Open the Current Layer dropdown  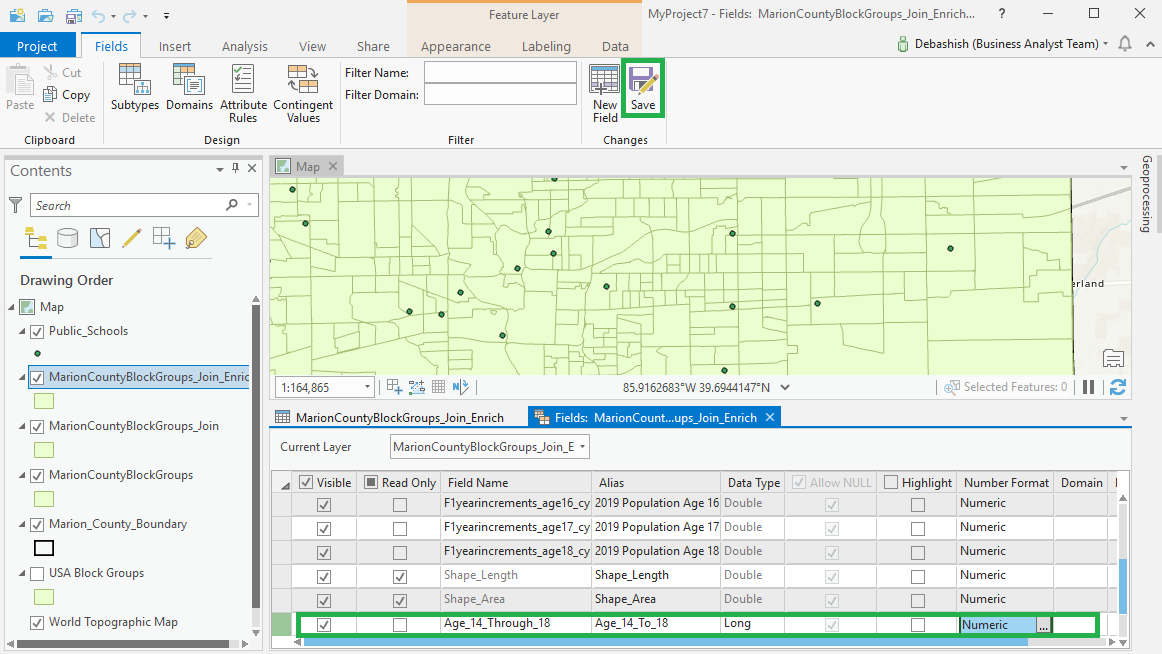tap(489, 447)
